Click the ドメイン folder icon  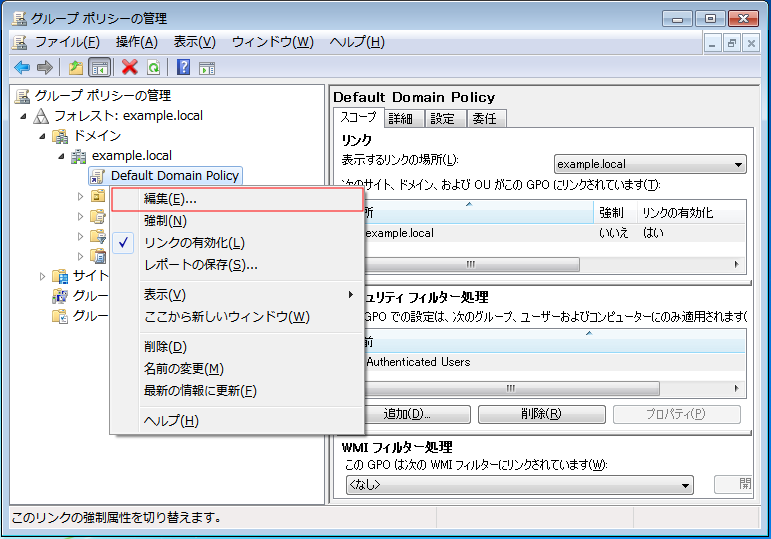[60, 136]
